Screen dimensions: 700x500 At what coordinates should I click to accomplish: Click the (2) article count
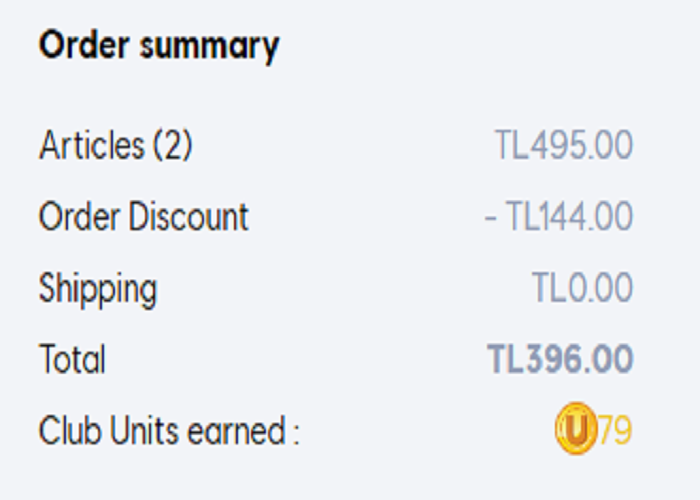[173, 145]
